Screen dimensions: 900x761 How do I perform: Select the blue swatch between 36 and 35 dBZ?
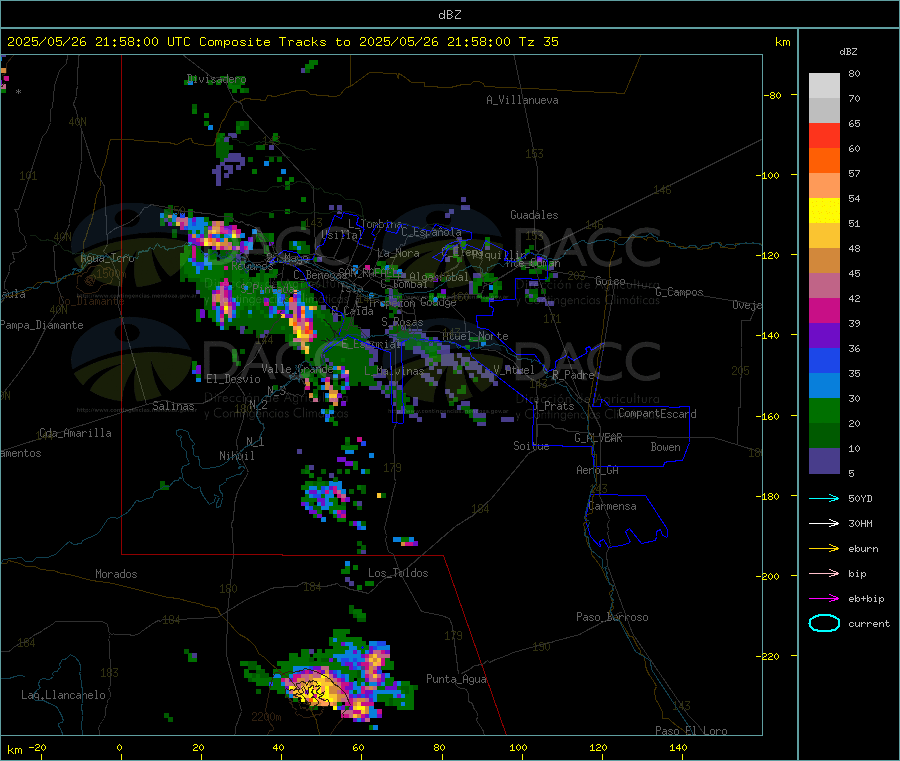point(824,360)
